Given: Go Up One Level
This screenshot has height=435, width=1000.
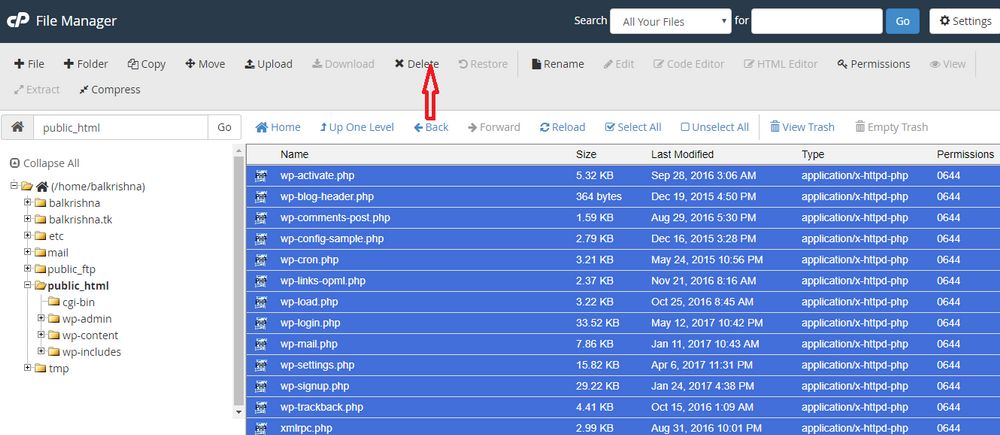Looking at the screenshot, I should pyautogui.click(x=357, y=127).
